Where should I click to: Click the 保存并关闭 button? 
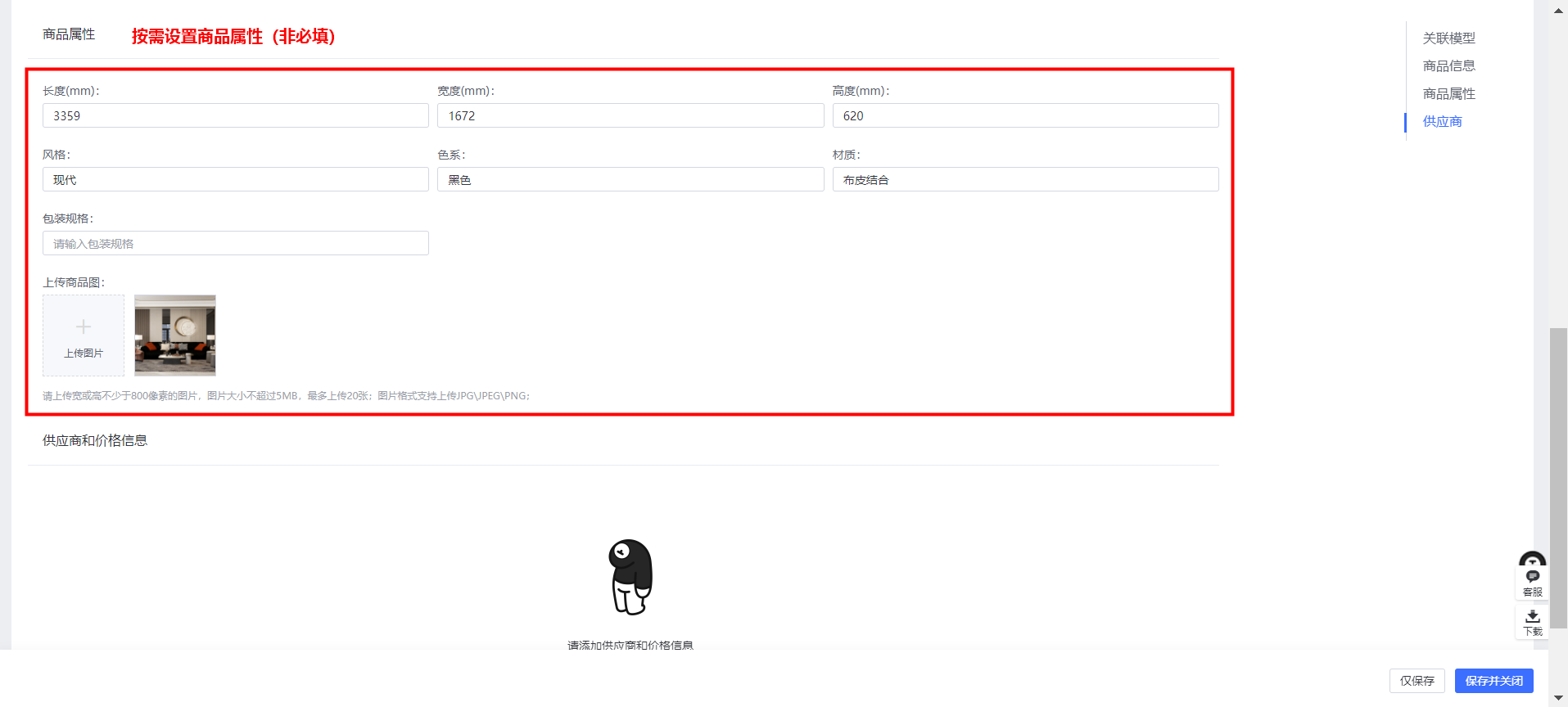tap(1493, 681)
